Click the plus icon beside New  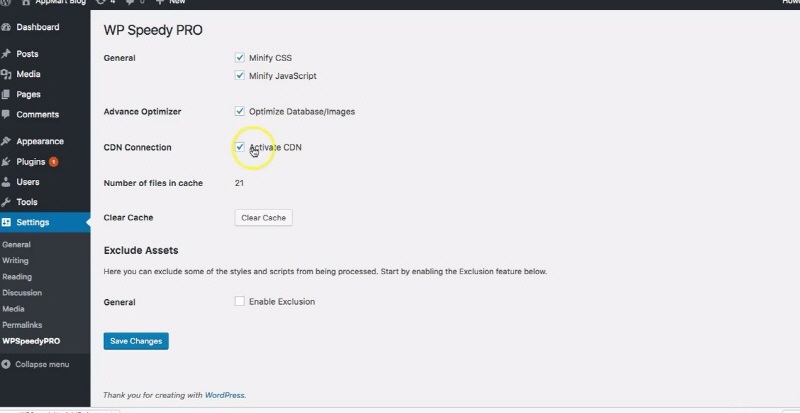tap(160, 2)
